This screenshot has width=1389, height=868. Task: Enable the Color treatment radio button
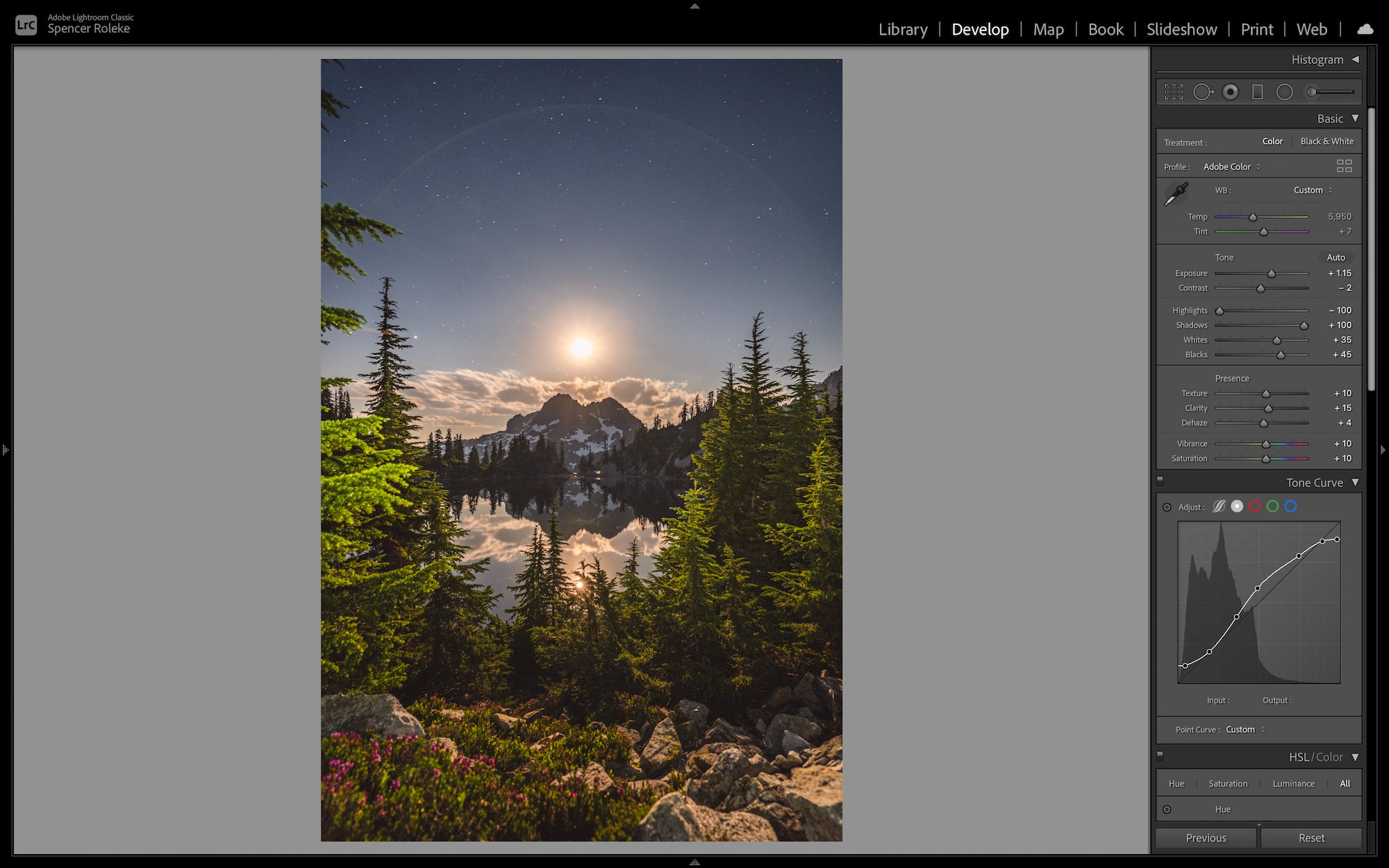[x=1270, y=140]
